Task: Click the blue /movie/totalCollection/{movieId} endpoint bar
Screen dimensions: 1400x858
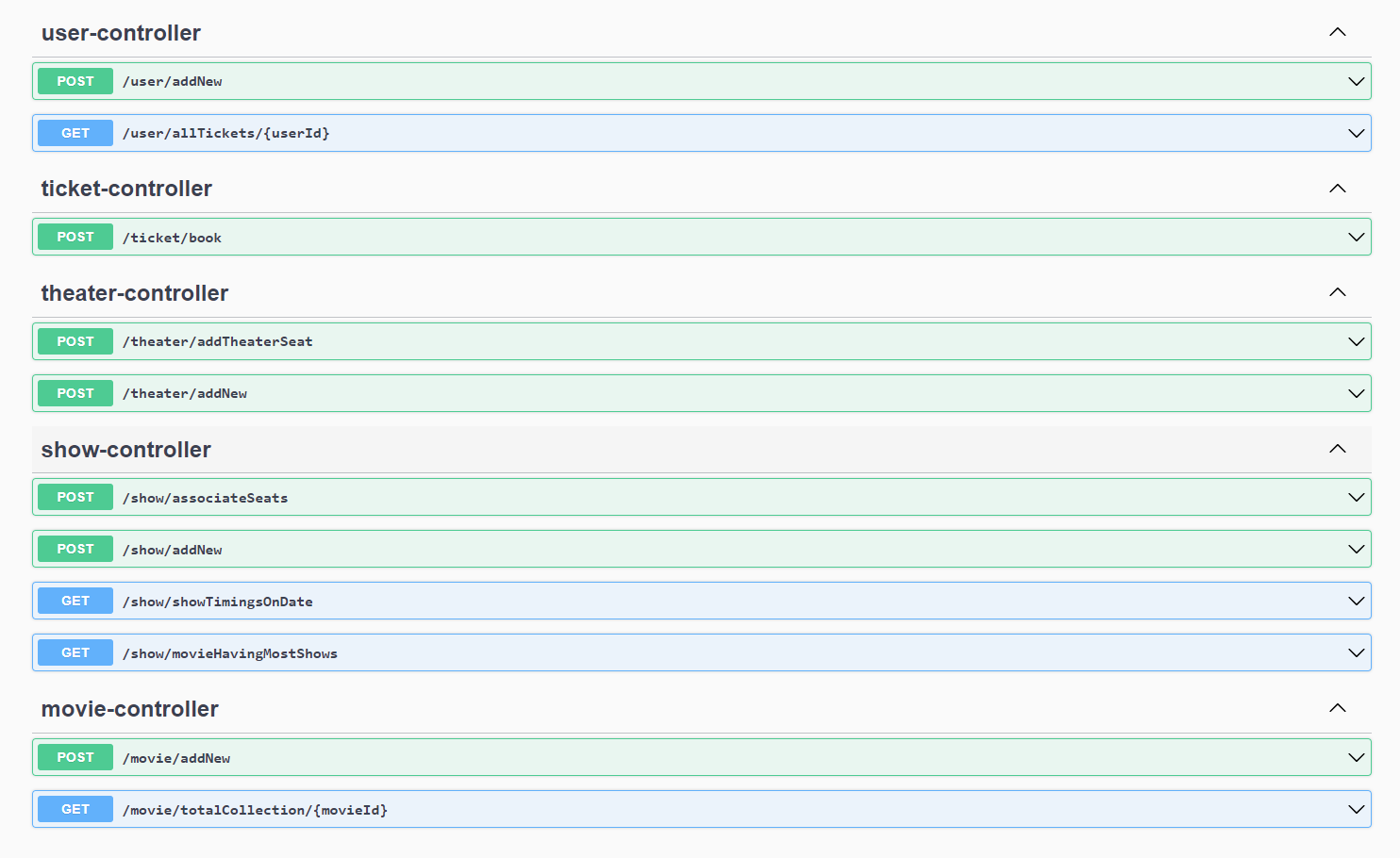Action: click(x=660, y=809)
